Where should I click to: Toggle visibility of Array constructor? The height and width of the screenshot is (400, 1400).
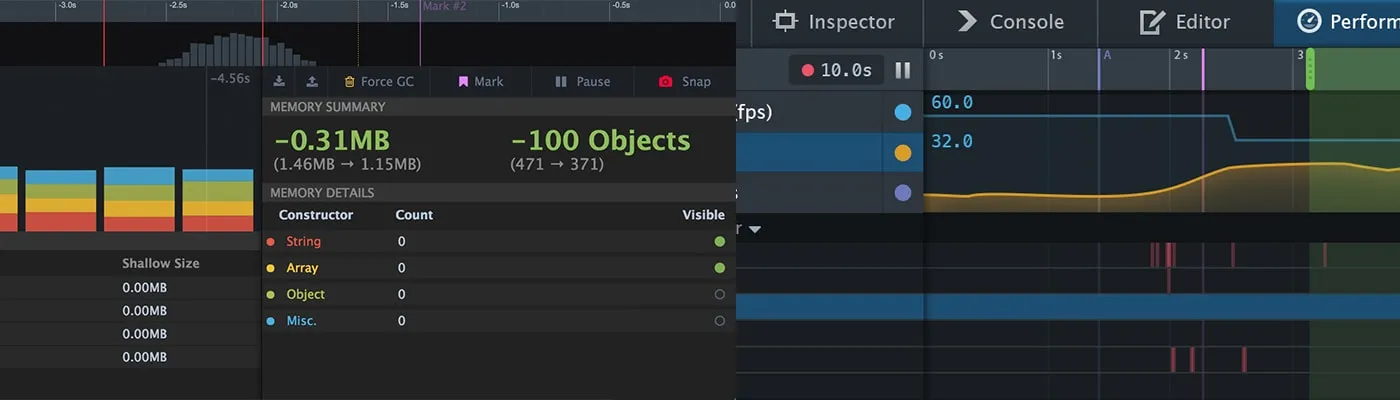point(719,268)
